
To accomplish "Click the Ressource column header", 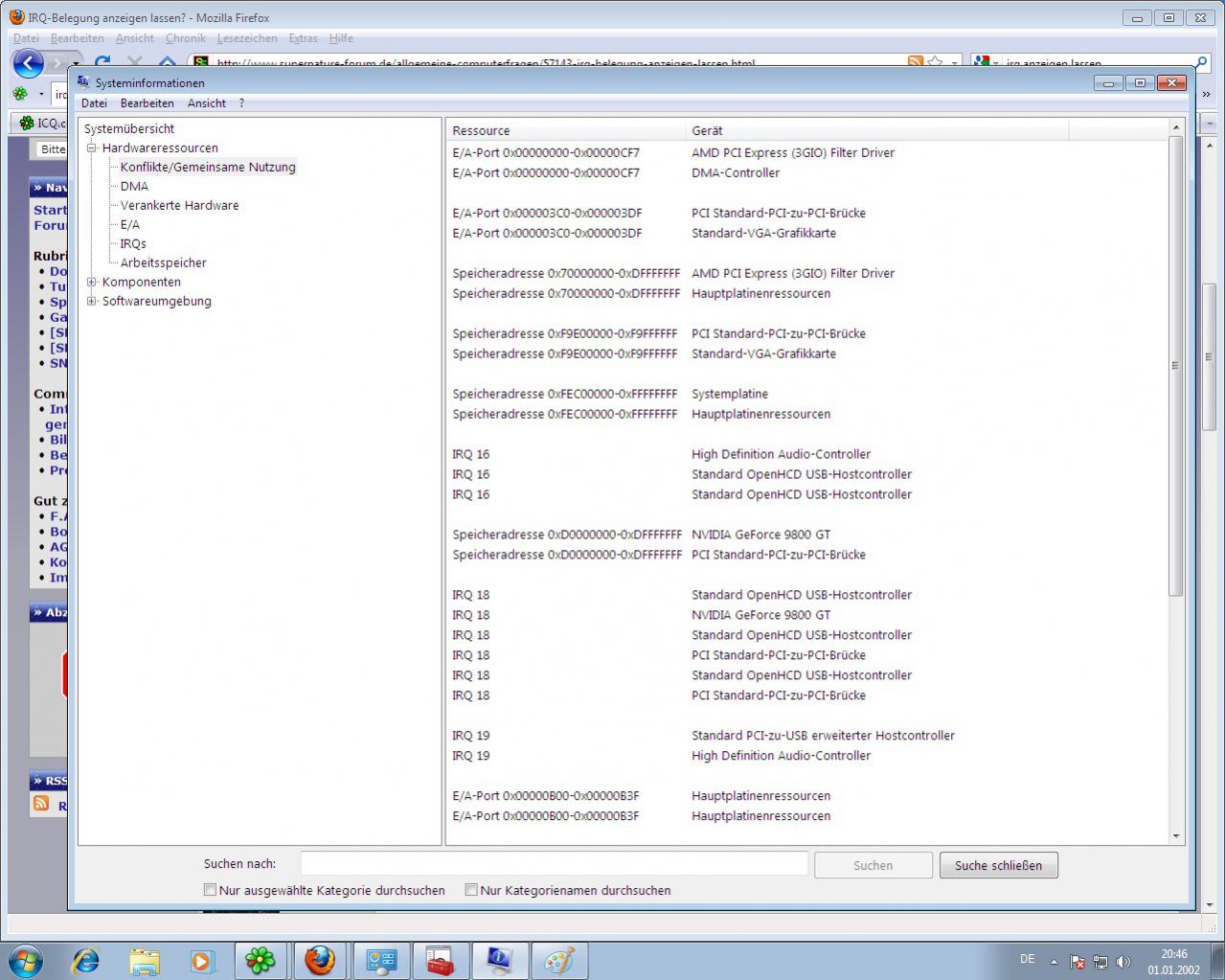I will click(567, 130).
